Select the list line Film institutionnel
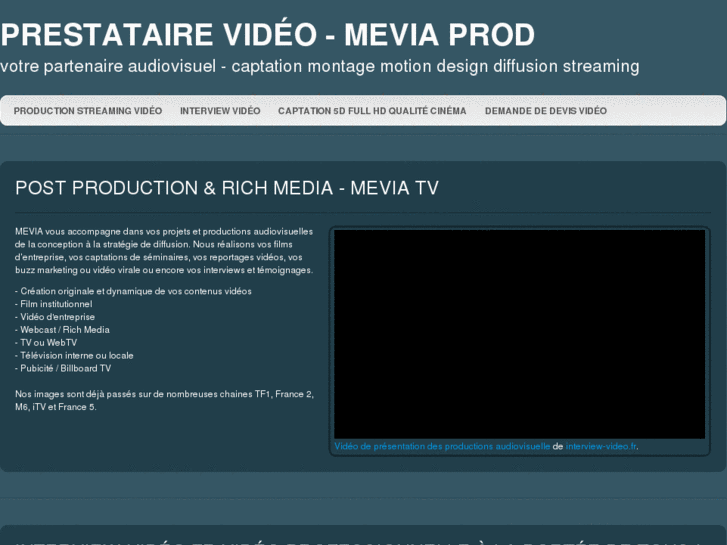The width and height of the screenshot is (727, 545). 54,304
